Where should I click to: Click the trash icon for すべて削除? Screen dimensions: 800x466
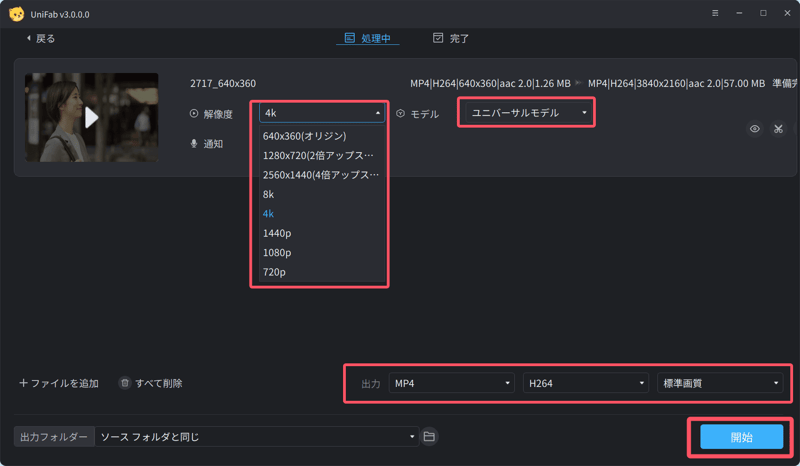coord(125,383)
